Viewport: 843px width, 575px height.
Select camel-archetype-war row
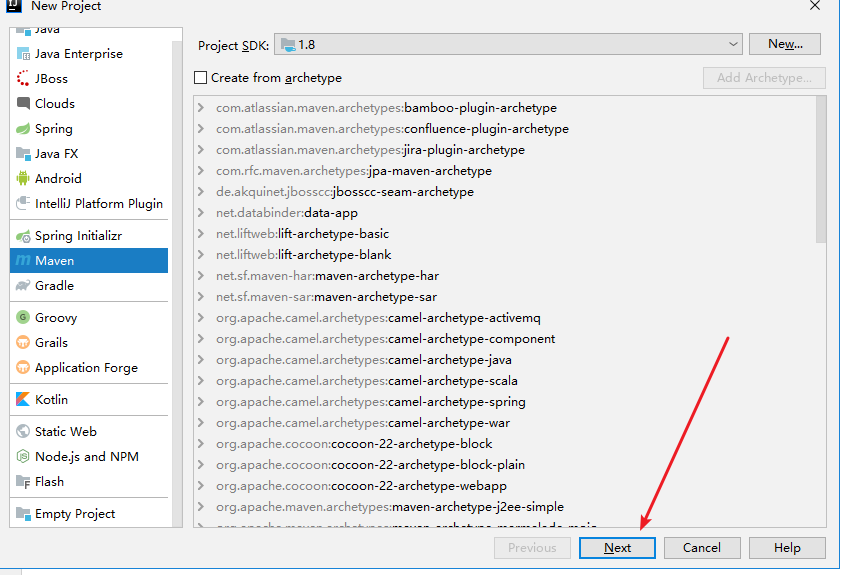pos(505,422)
